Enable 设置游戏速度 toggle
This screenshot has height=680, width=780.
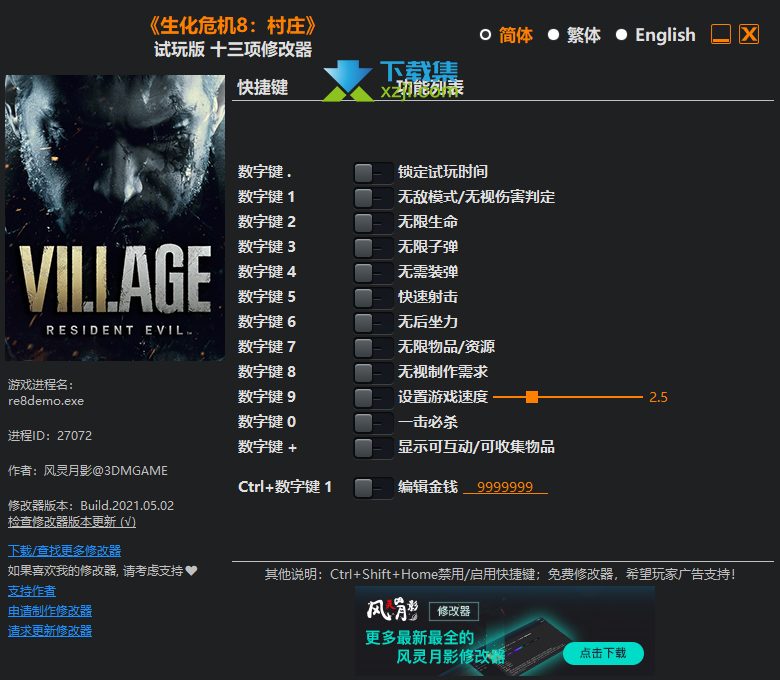click(373, 398)
